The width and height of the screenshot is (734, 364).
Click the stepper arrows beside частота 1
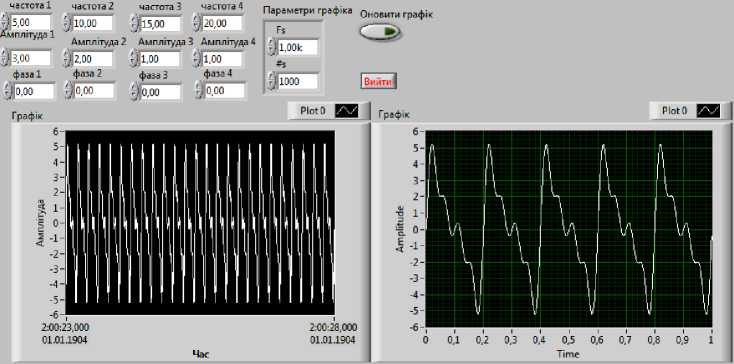click(5, 21)
